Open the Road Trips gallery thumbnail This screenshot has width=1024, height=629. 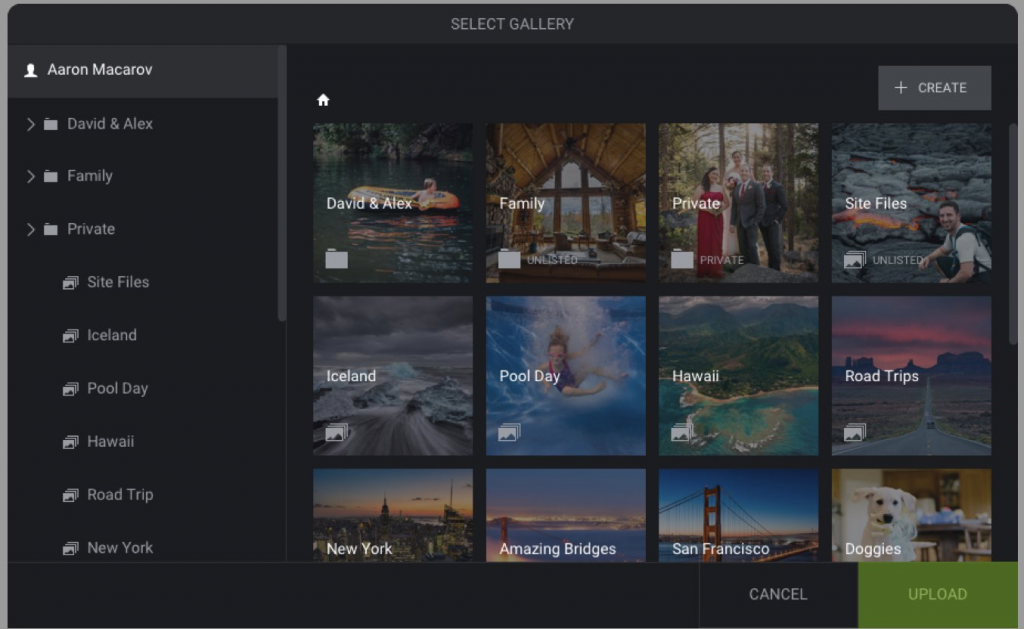(x=911, y=376)
